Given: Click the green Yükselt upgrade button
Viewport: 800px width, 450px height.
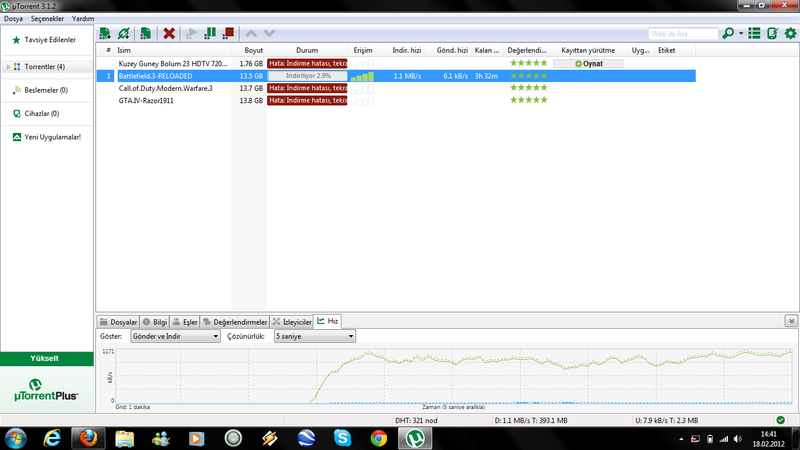Looking at the screenshot, I should pyautogui.click(x=47, y=359).
